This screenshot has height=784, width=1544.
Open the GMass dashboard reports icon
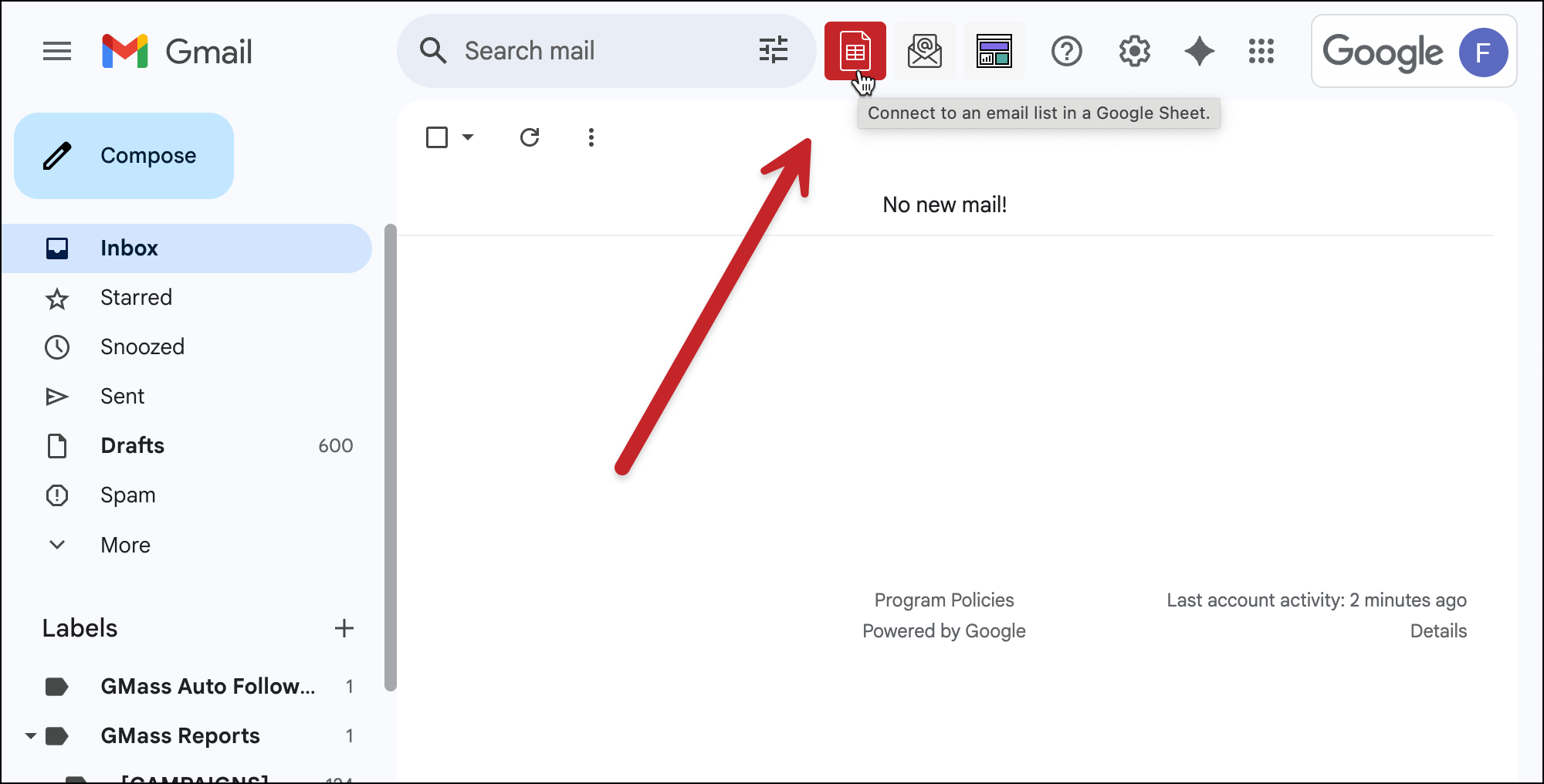(x=994, y=51)
